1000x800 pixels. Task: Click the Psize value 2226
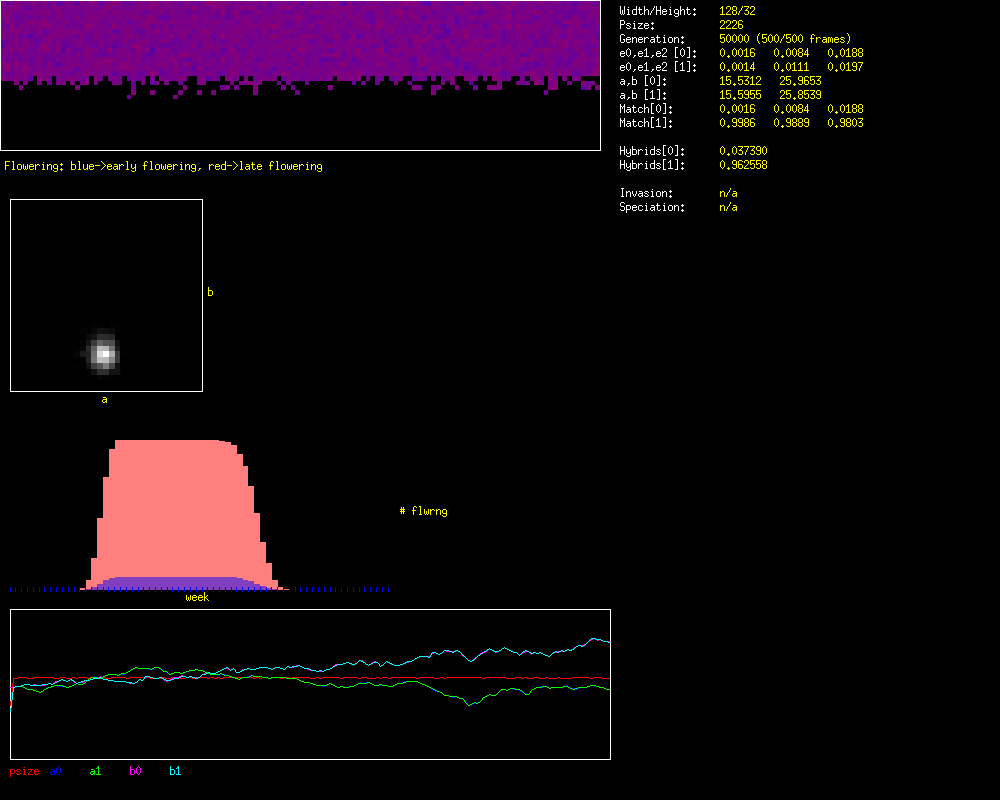[731, 25]
